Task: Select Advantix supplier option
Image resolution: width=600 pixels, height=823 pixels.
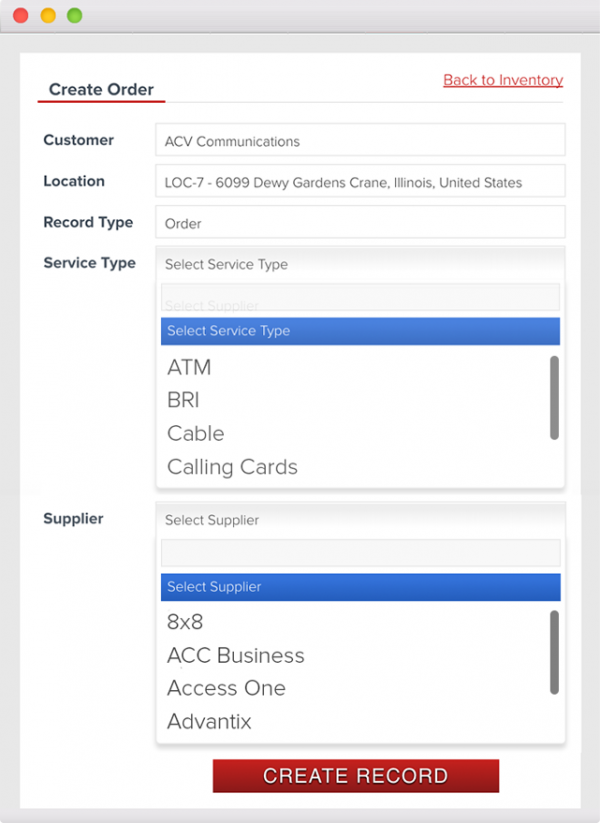Action: (209, 721)
